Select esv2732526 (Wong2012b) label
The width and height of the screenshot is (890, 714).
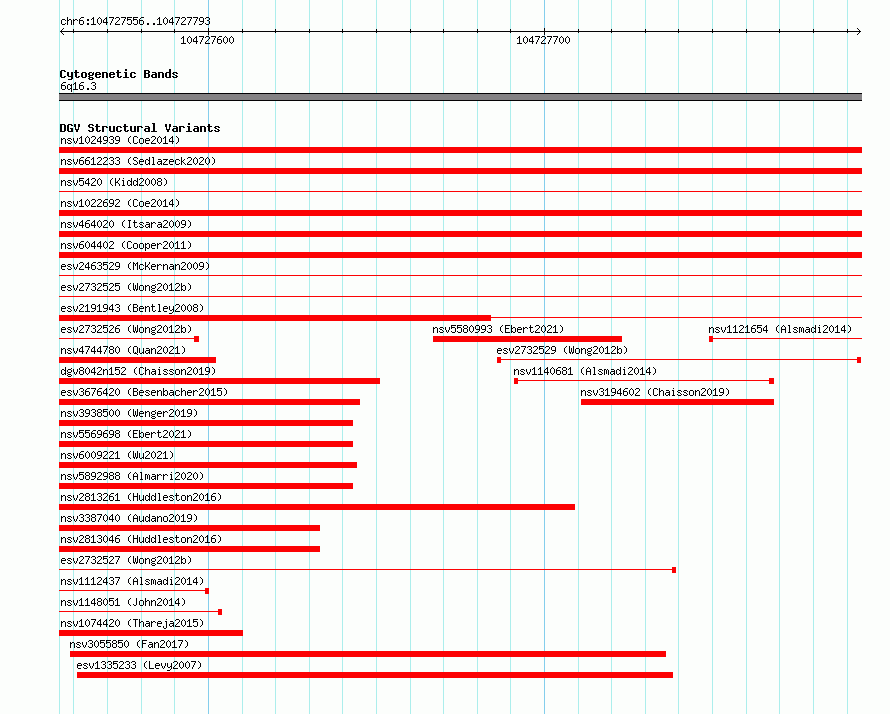126,329
